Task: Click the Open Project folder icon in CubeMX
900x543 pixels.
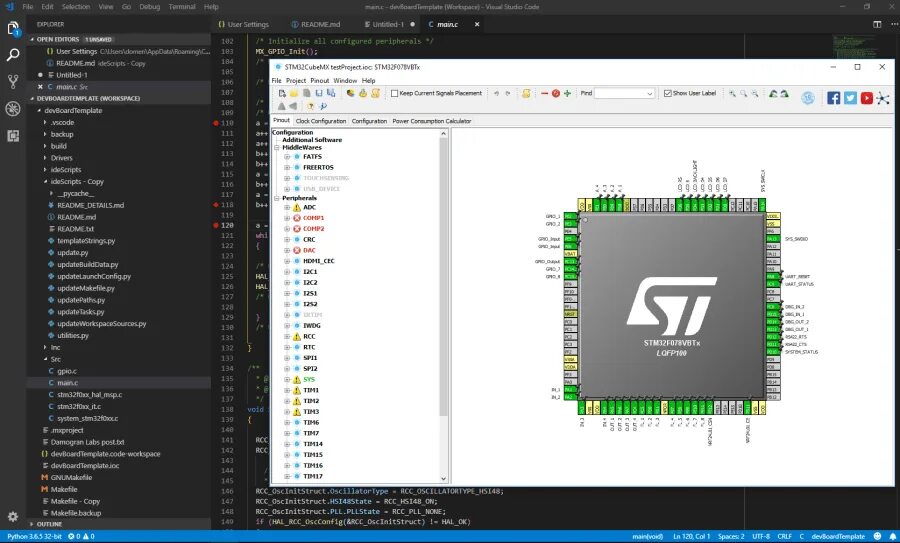Action: (294, 93)
